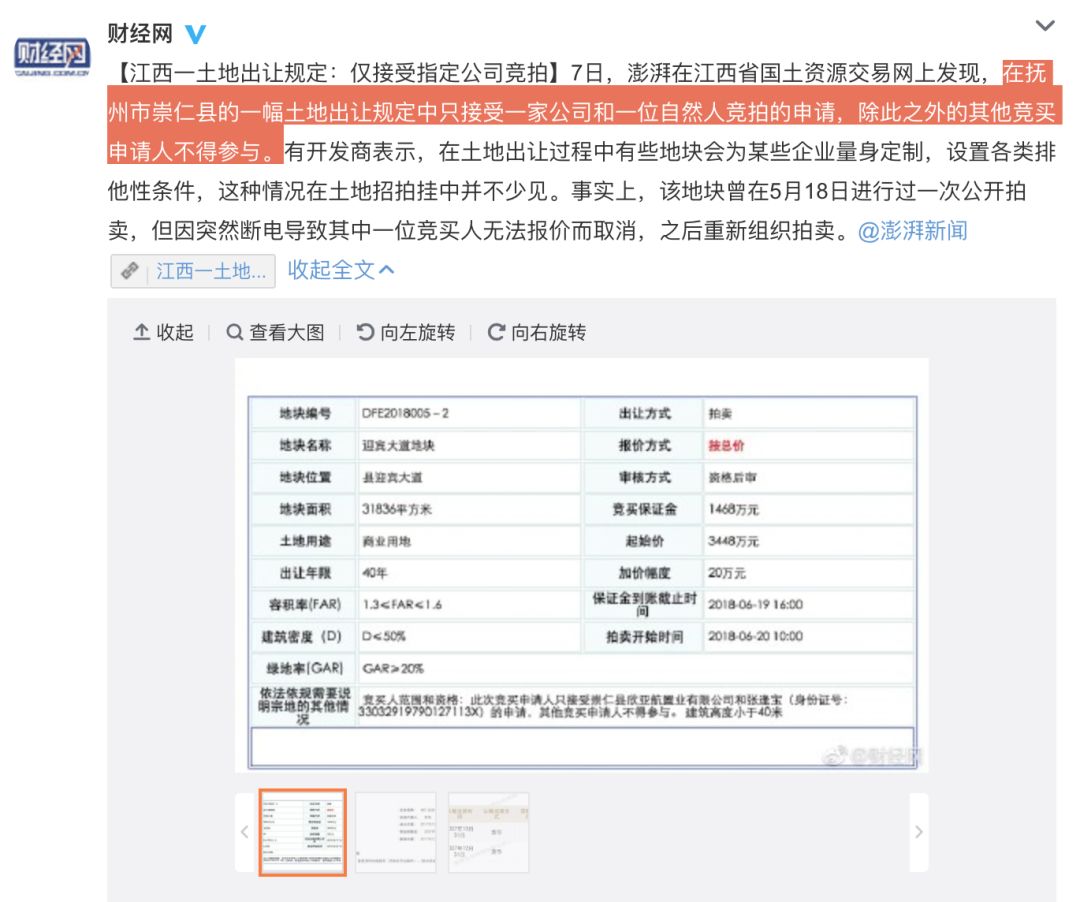Collapse full text with 收起全文
The height and width of the screenshot is (902, 1080).
(341, 270)
